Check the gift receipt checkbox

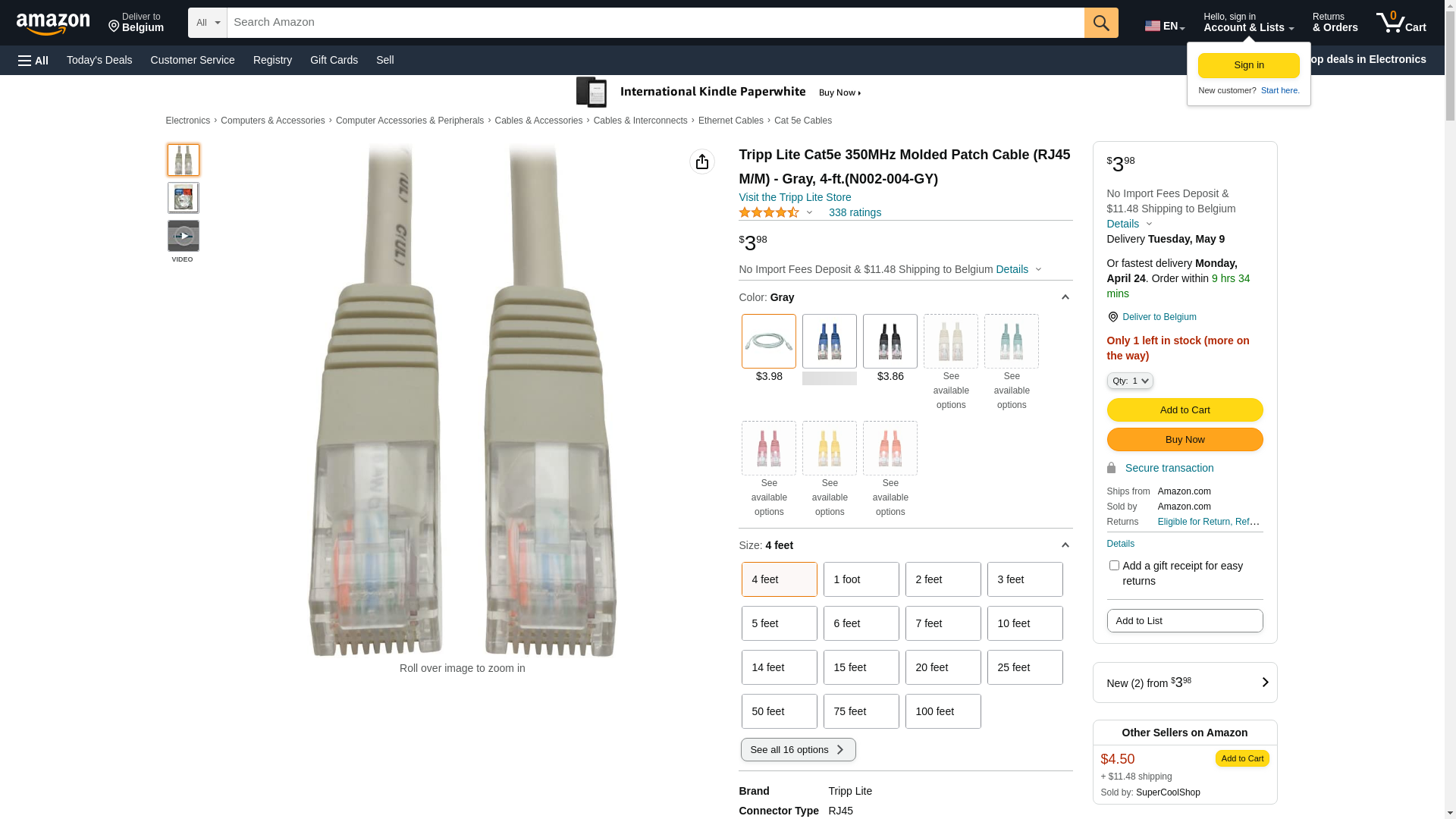(1114, 566)
